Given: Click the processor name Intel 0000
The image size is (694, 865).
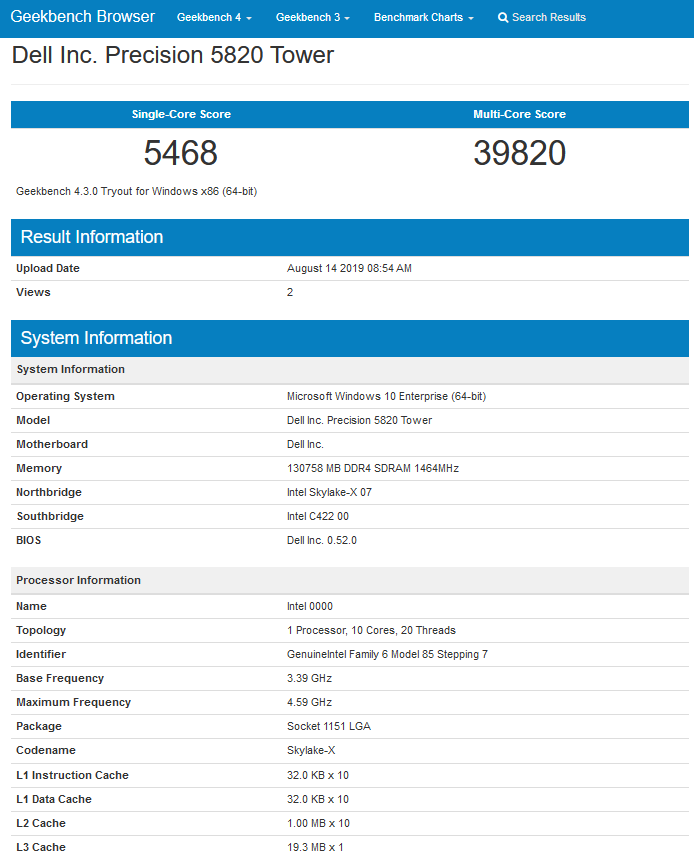Looking at the screenshot, I should click(309, 606).
